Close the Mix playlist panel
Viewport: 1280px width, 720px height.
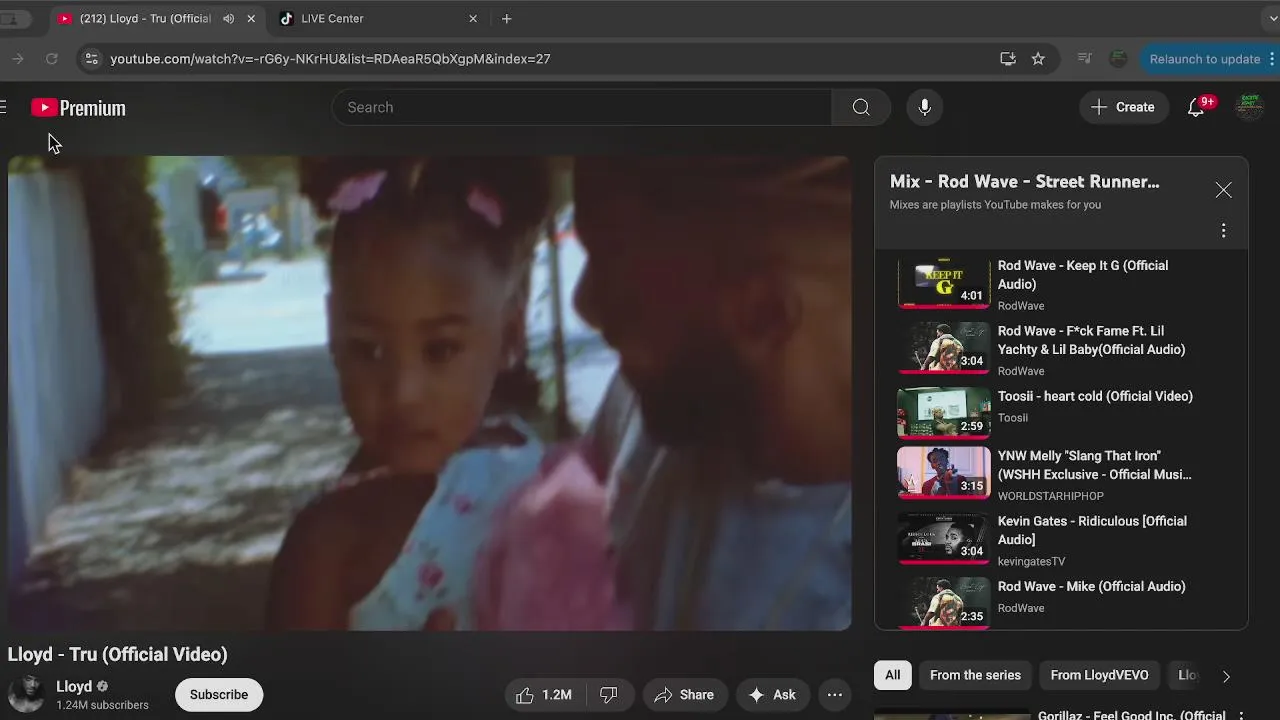[x=1223, y=190]
